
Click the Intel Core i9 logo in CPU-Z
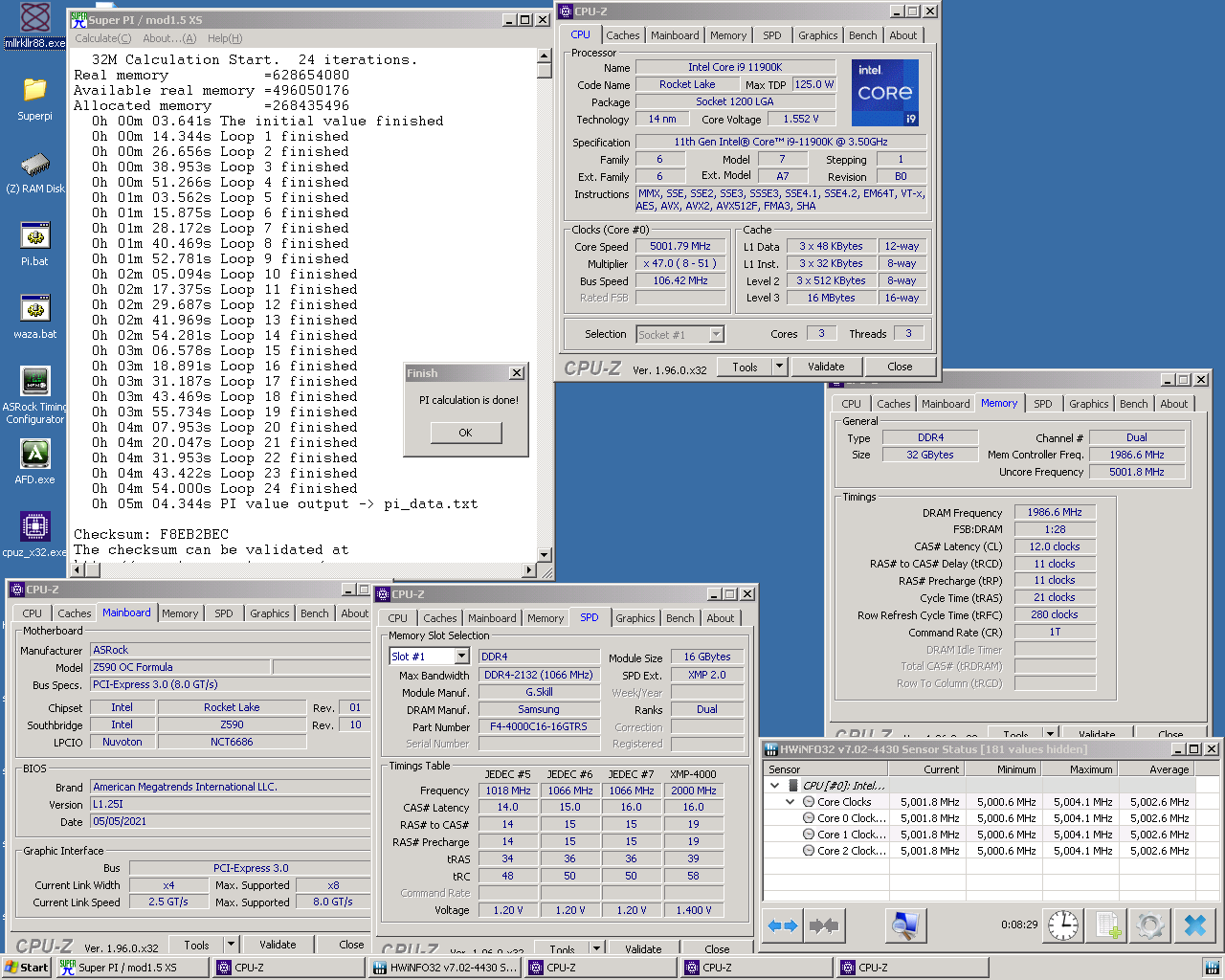(885, 93)
